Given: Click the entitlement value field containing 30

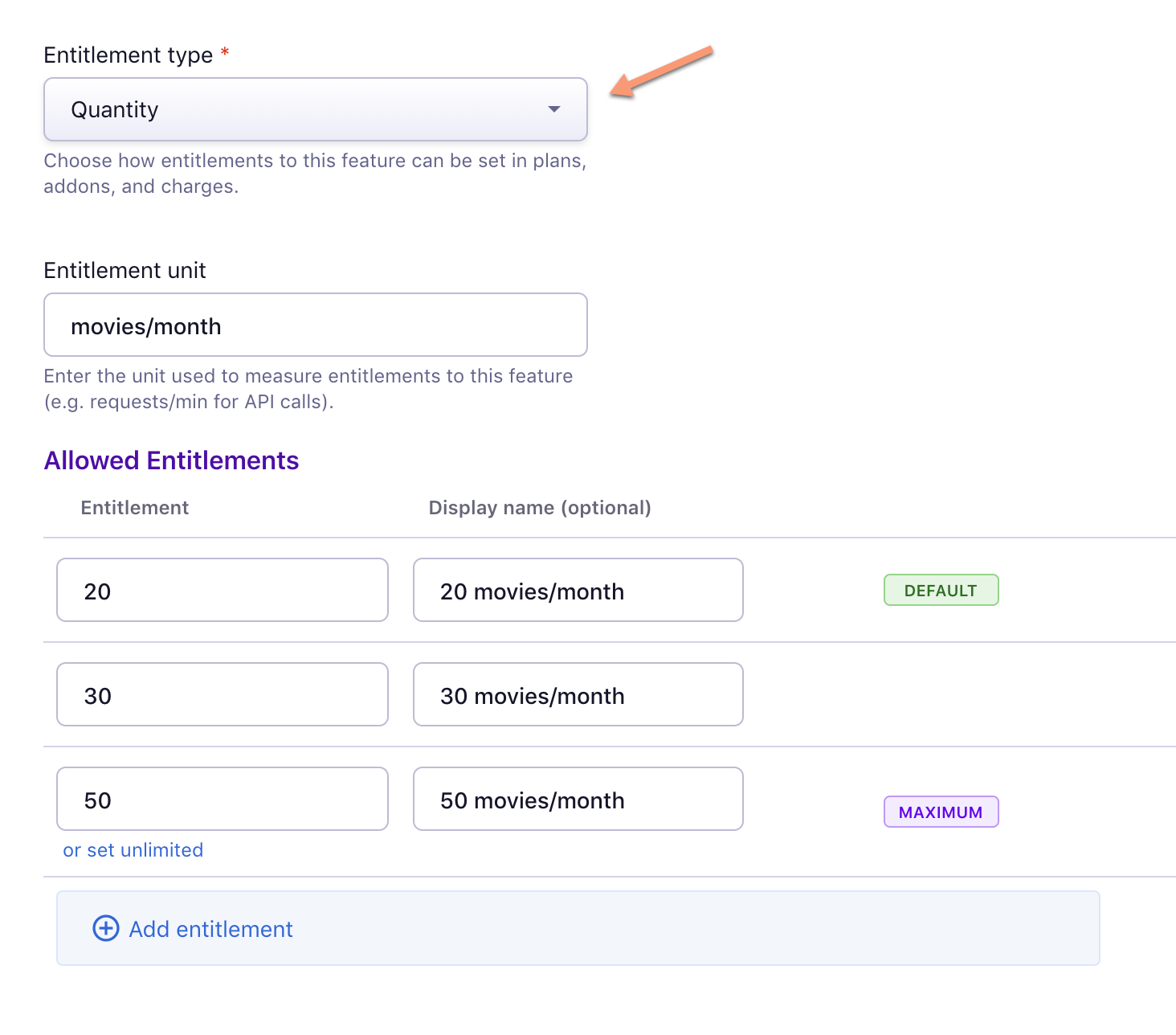Looking at the screenshot, I should [222, 694].
